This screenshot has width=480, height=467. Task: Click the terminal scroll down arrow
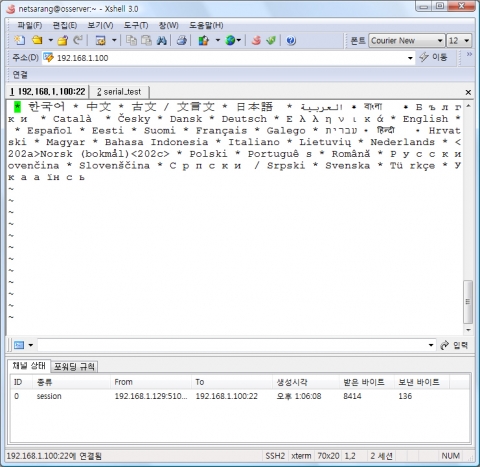coord(468,330)
